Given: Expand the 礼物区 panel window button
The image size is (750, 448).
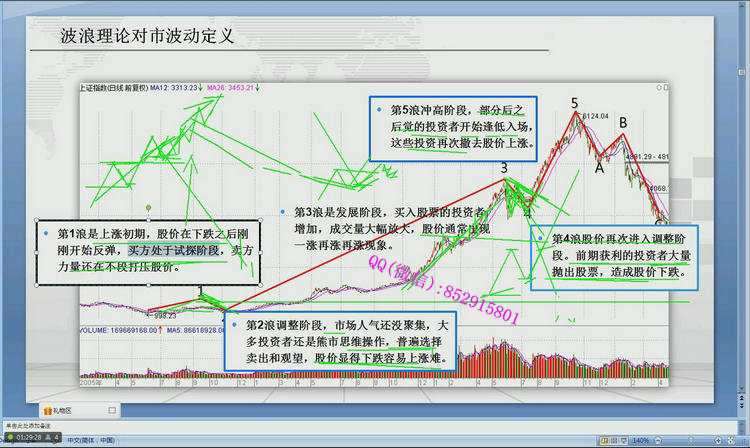Looking at the screenshot, I should pyautogui.click(x=113, y=410).
